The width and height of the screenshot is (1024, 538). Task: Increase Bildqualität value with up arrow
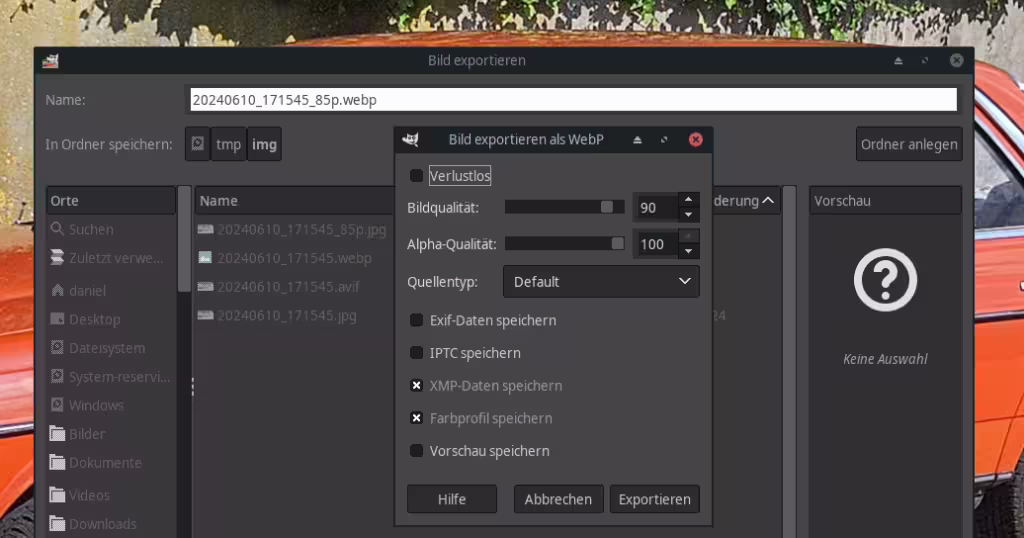coord(688,200)
